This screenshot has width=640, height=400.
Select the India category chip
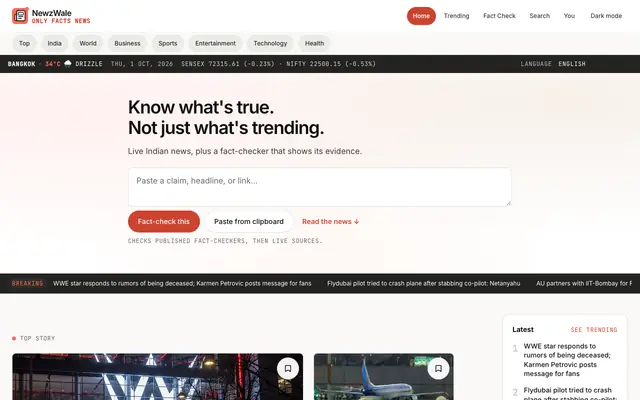[x=54, y=43]
